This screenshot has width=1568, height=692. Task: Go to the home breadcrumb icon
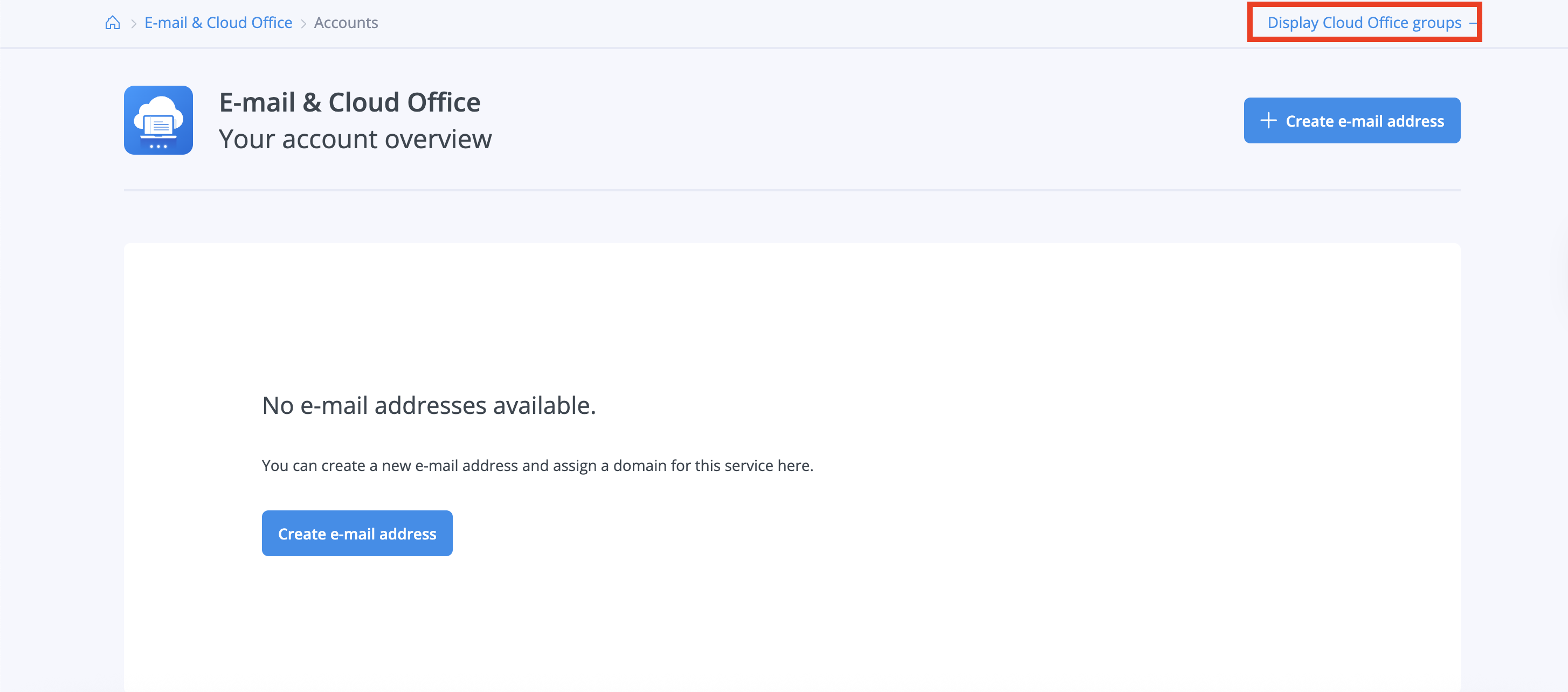(113, 23)
